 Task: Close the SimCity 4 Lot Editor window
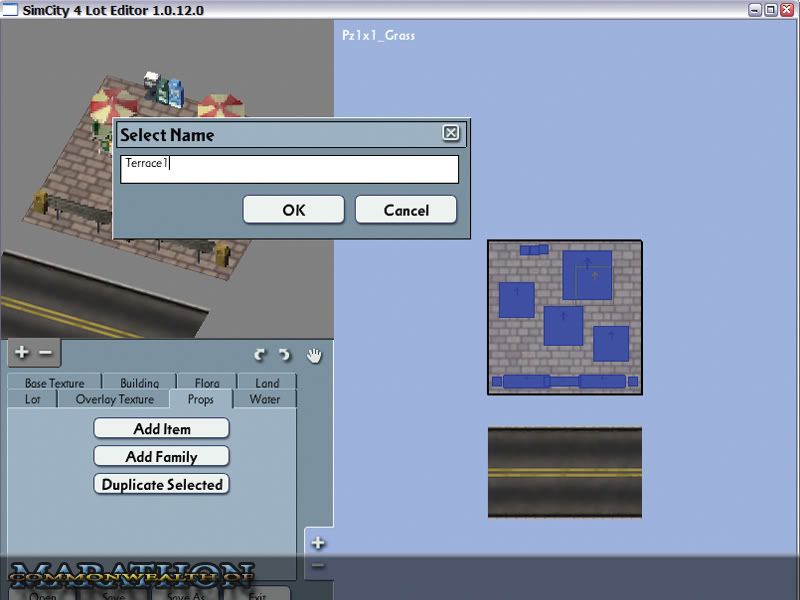787,10
